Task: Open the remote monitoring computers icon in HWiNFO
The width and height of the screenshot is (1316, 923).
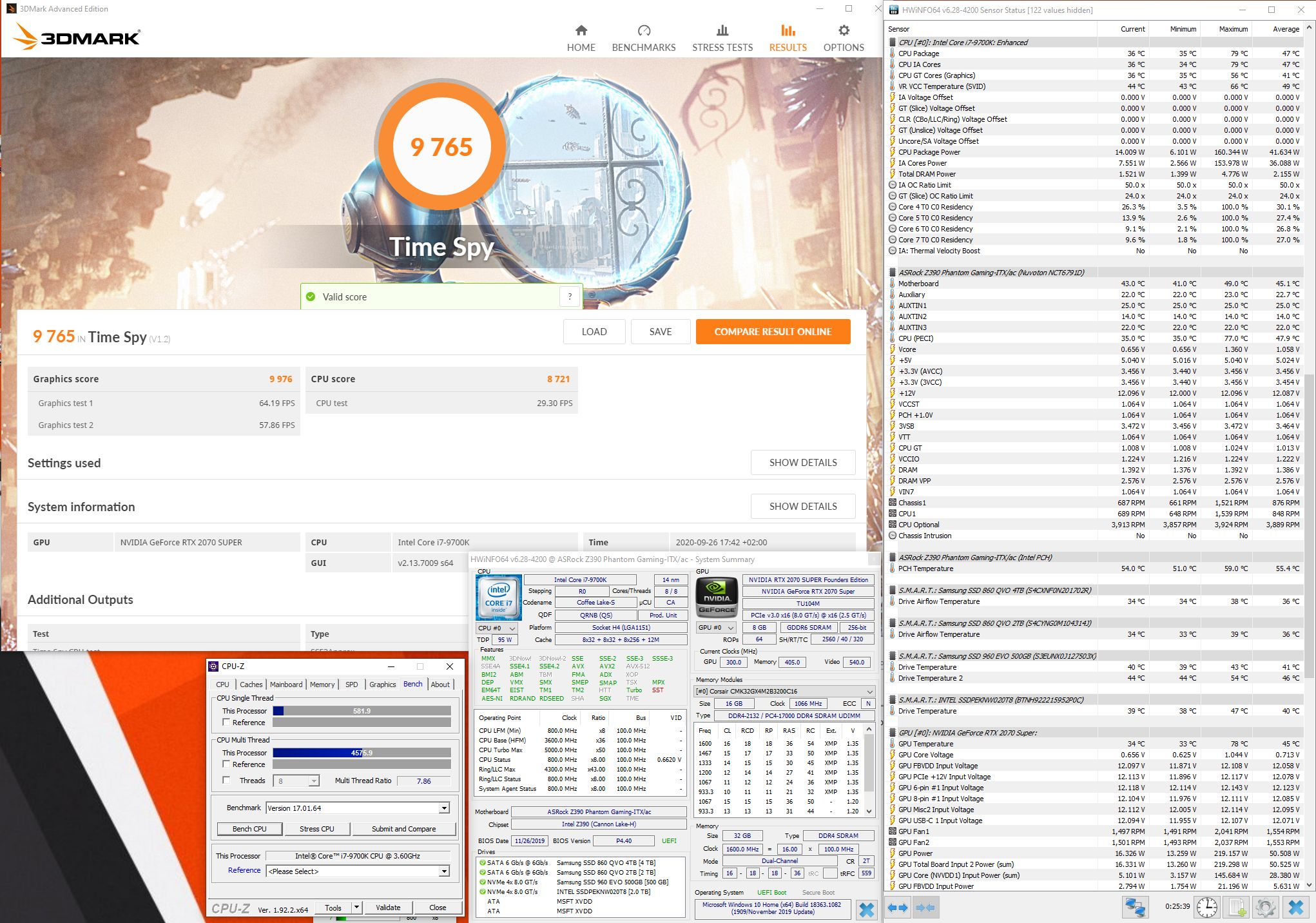Action: coord(1135,908)
